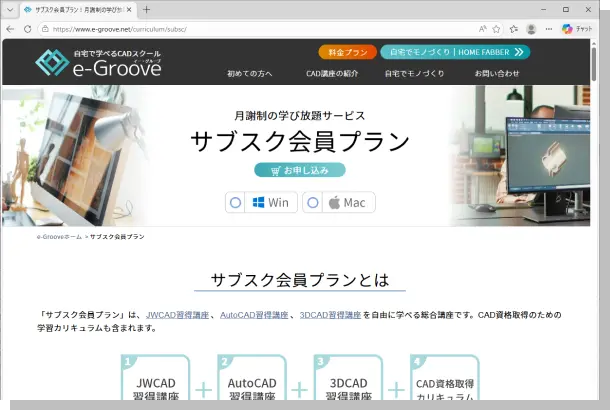This screenshot has height=410, width=610.
Task: Open the tab actions dropdown arrow
Action: coord(10,10)
